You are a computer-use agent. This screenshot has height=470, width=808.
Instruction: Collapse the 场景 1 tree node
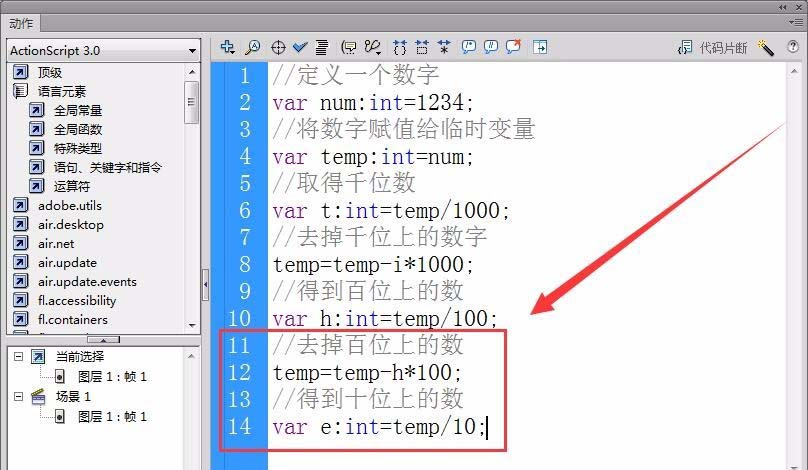19,396
